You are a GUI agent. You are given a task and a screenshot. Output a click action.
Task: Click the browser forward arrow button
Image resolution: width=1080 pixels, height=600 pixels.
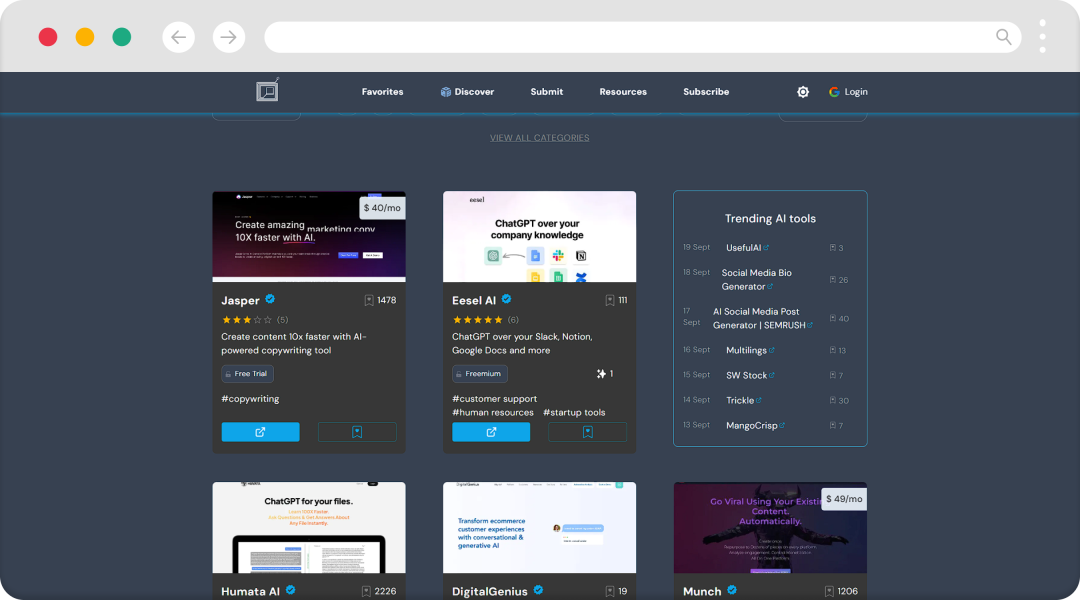coord(229,37)
